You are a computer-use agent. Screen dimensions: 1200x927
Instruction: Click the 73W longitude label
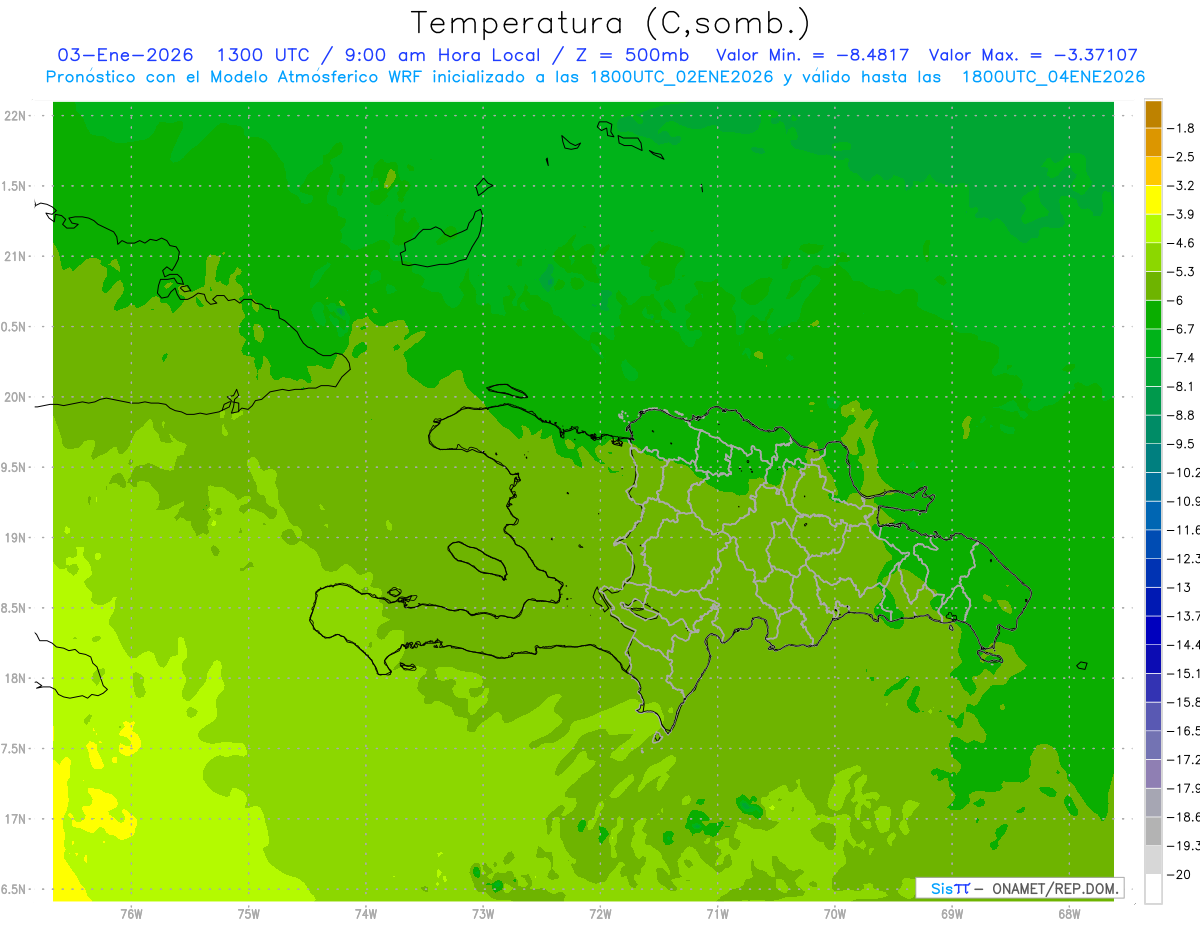tap(483, 914)
